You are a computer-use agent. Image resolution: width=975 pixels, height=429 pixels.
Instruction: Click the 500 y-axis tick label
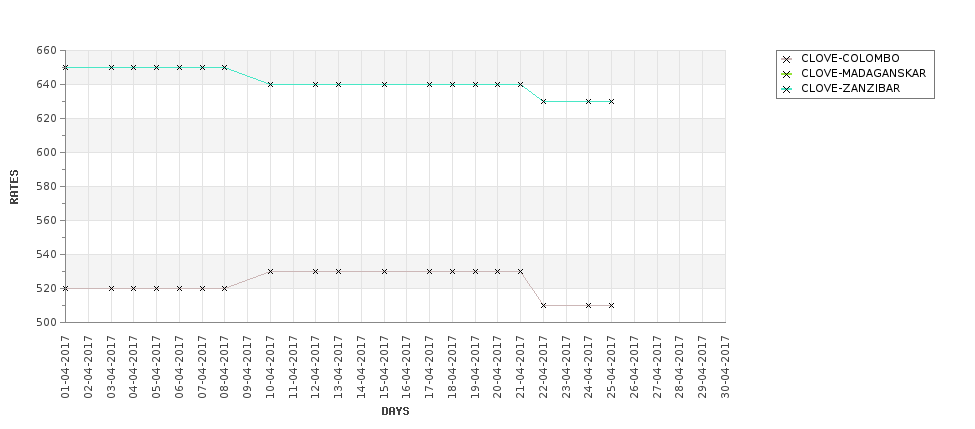click(x=47, y=322)
